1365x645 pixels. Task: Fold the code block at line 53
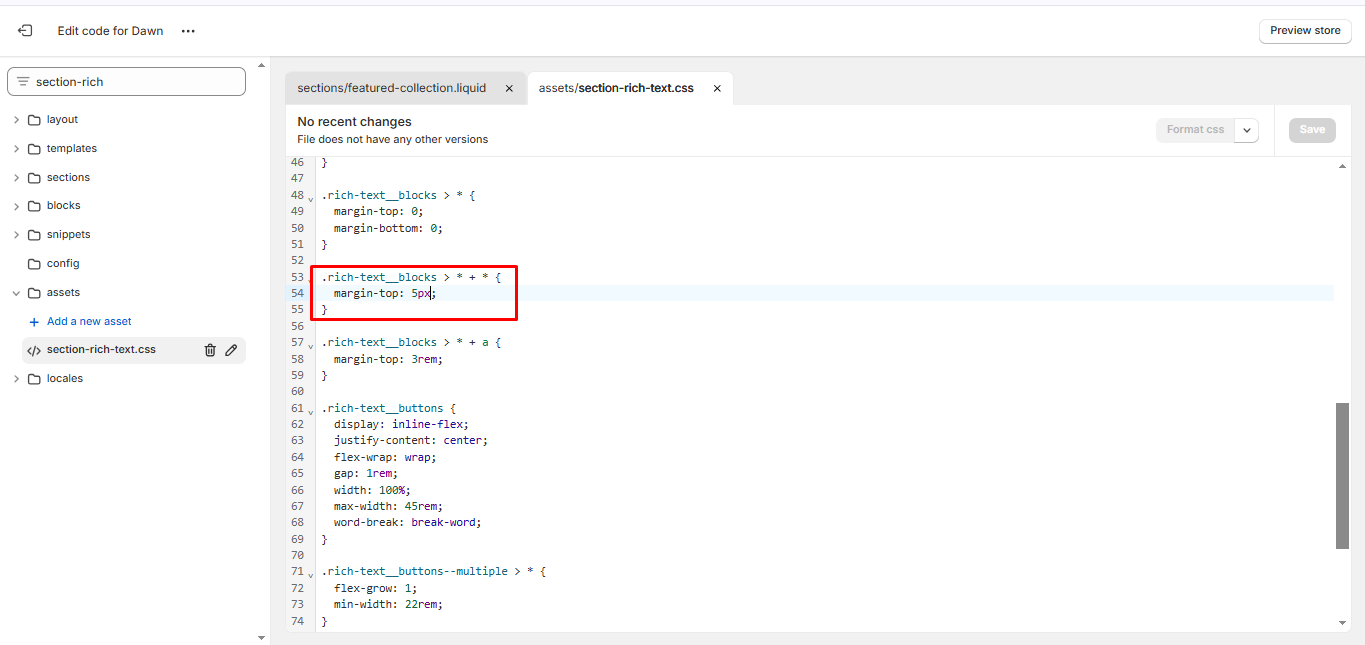[311, 280]
